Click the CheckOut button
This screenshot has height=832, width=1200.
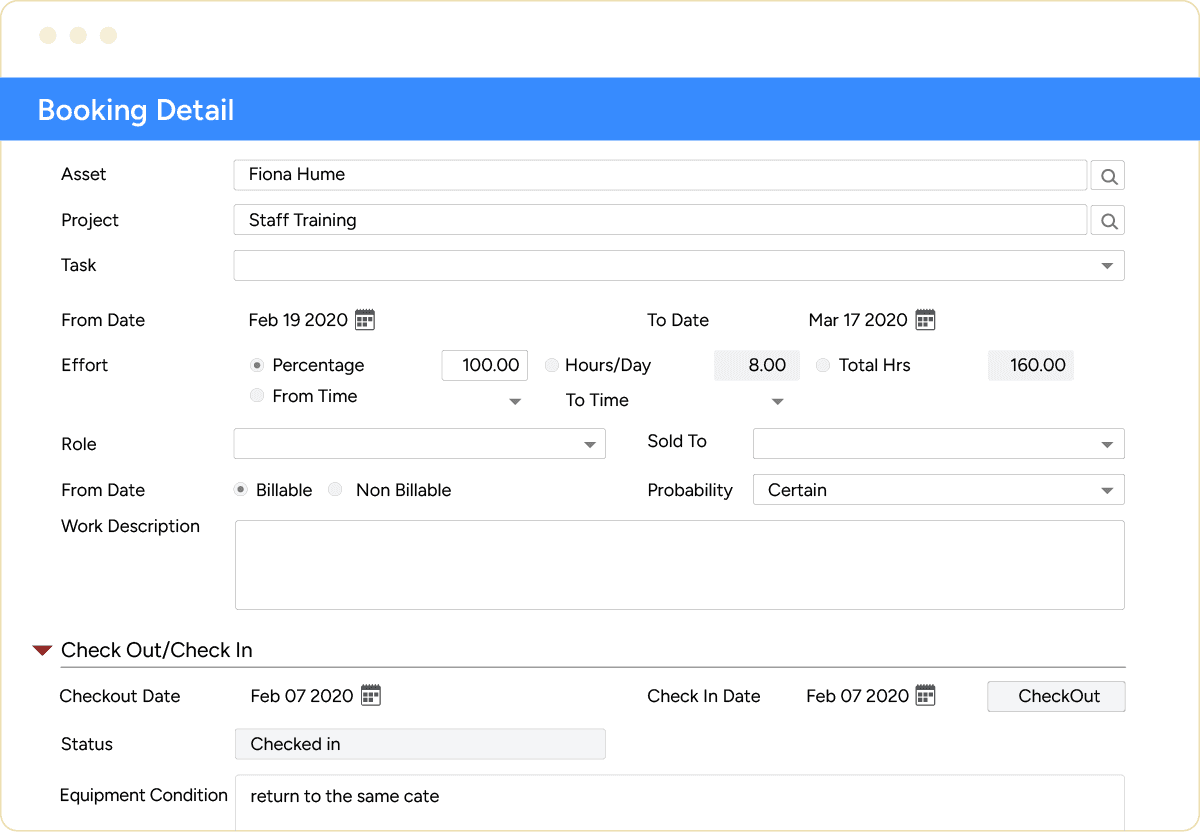click(1056, 696)
